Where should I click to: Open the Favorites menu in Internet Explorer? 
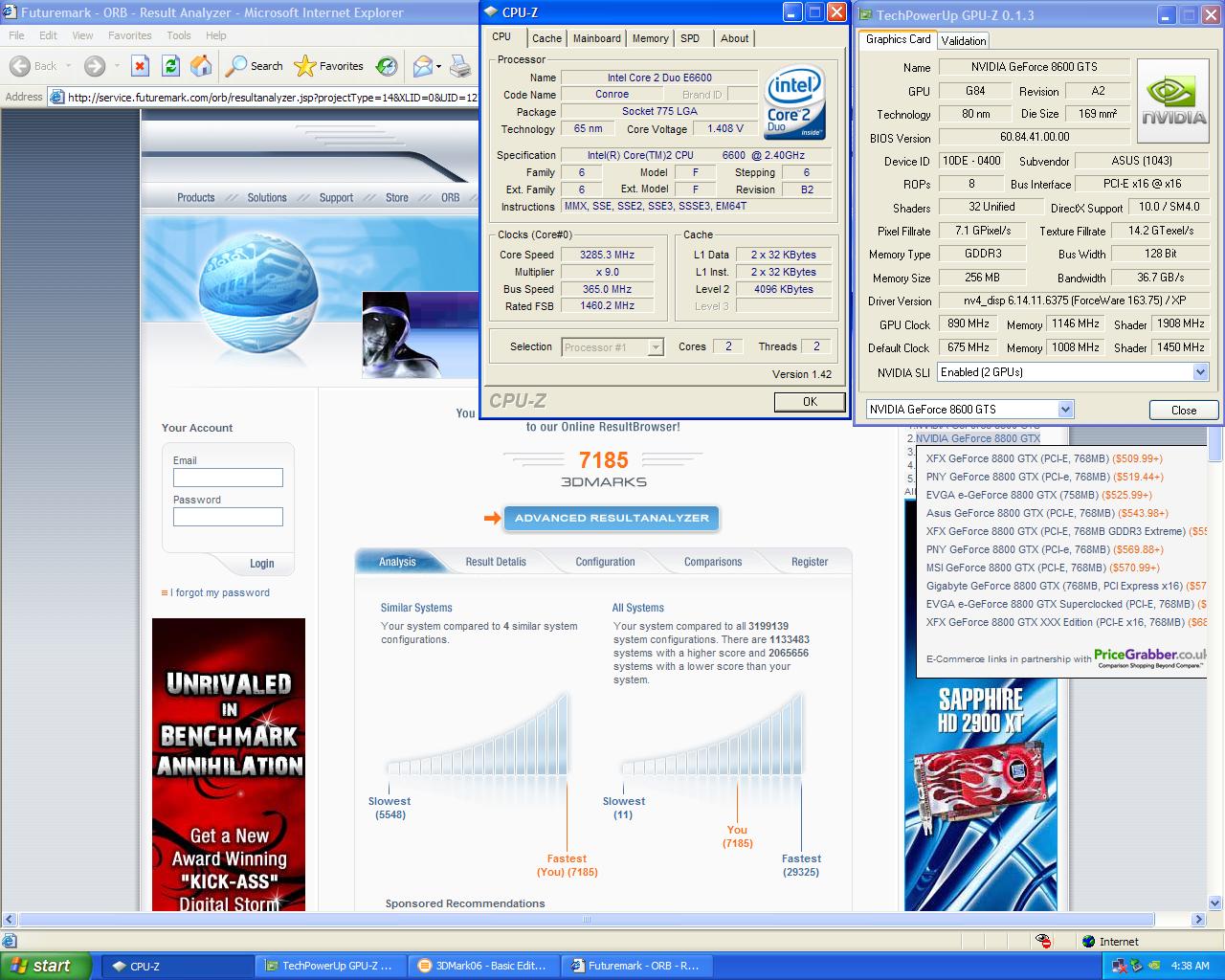[x=129, y=35]
